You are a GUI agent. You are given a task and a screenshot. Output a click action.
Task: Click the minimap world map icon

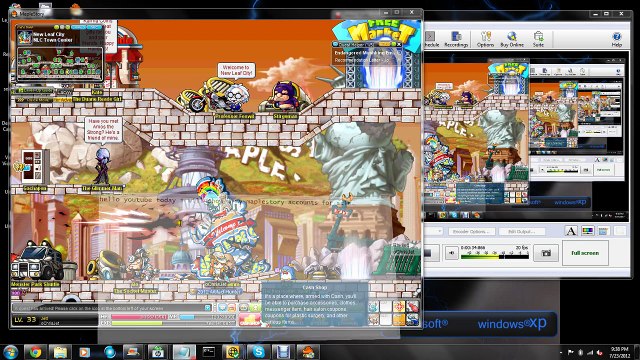click(x=24, y=37)
